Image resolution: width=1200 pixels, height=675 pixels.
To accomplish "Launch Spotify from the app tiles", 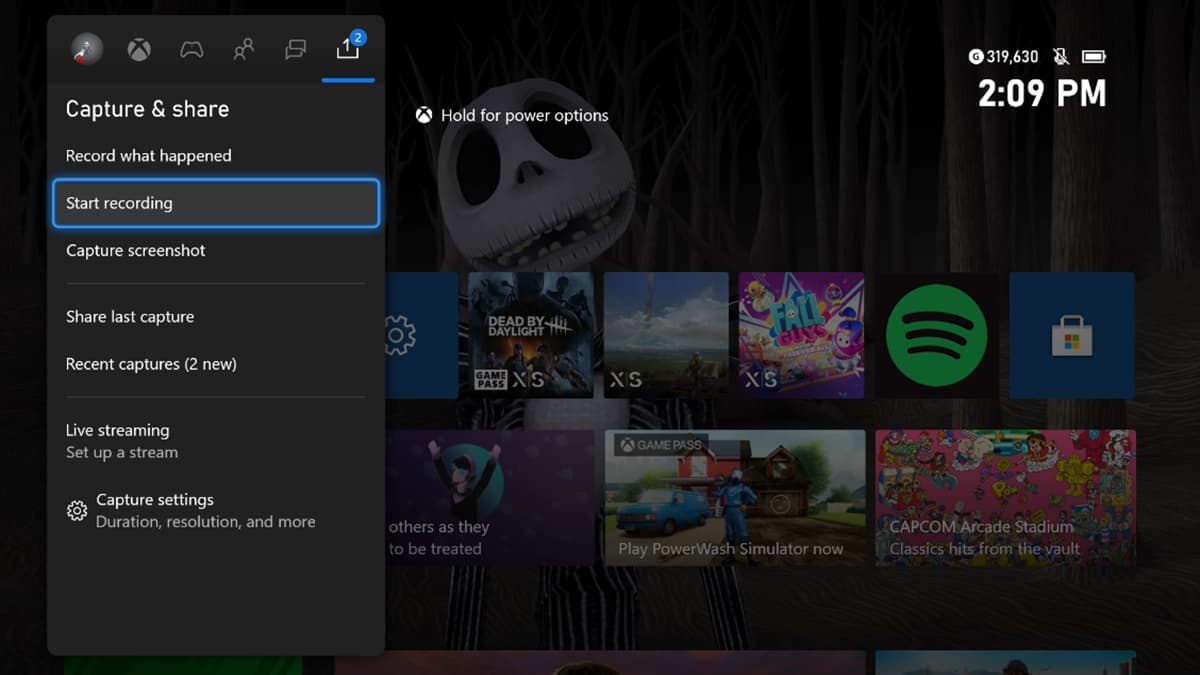I will coord(936,335).
